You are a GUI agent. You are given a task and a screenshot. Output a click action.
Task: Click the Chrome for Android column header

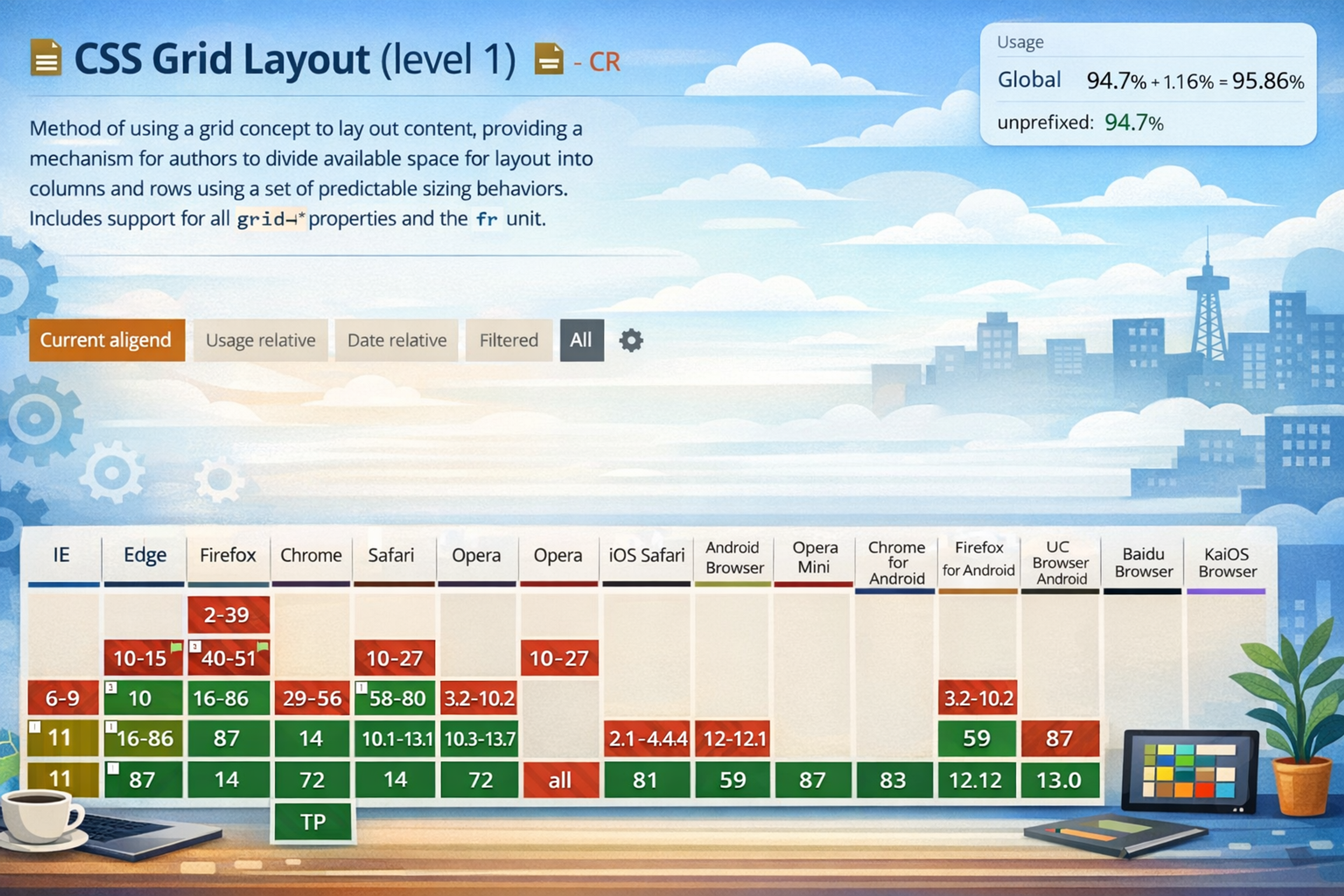pyautogui.click(x=896, y=563)
